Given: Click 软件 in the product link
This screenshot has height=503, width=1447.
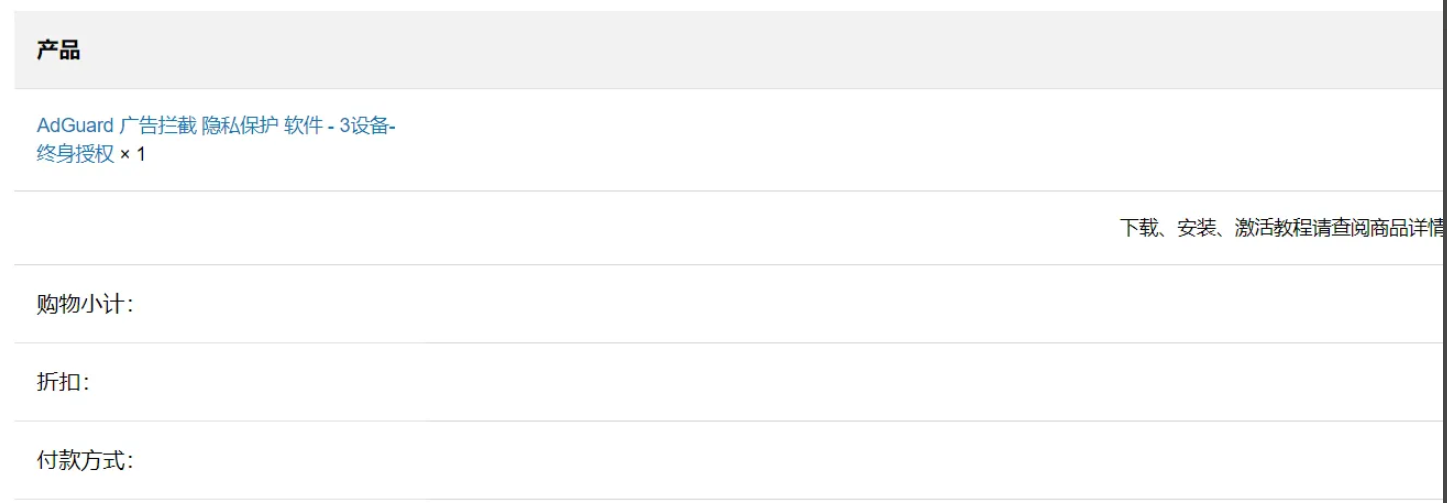Looking at the screenshot, I should 302,126.
